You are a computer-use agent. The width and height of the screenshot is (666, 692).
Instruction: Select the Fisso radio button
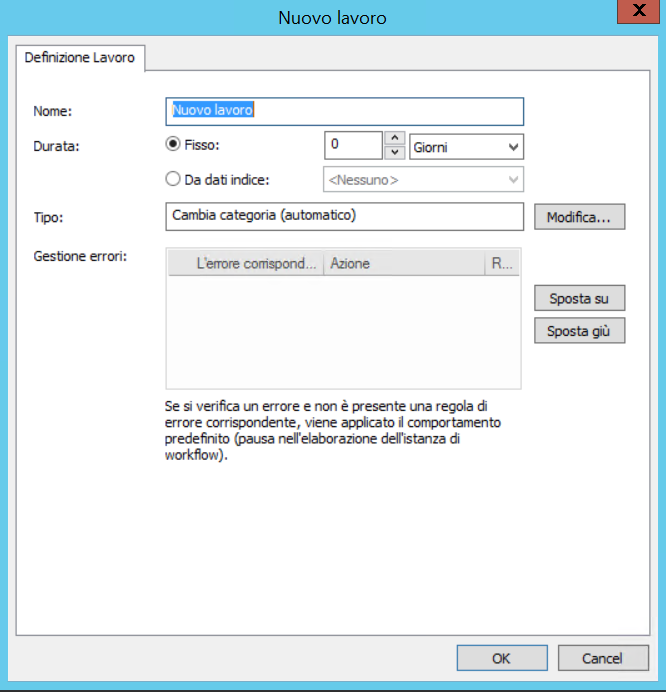click(x=173, y=145)
